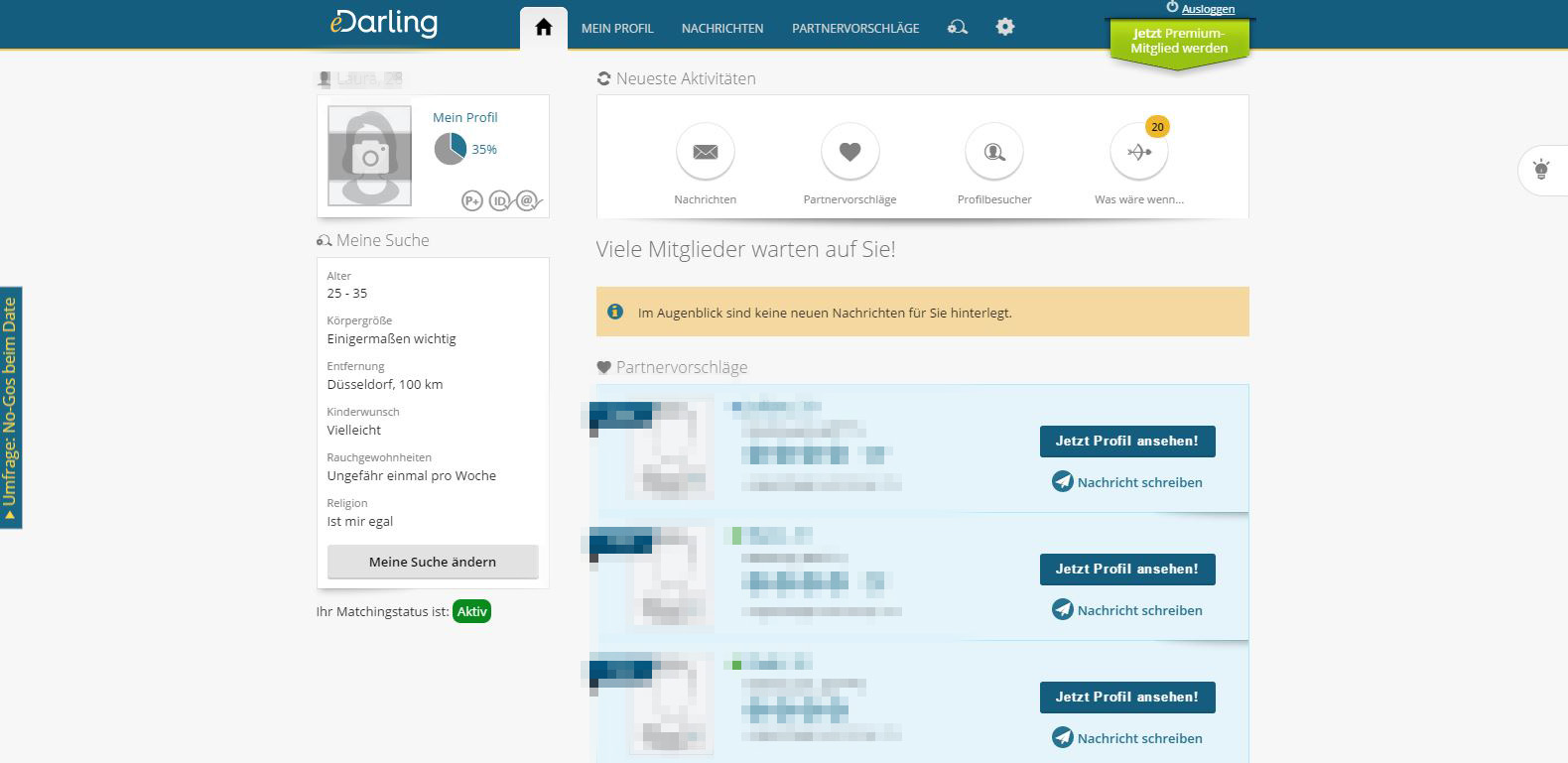
Task: Click Nachricht schreiben link in first suggestion
Action: coord(1140,482)
